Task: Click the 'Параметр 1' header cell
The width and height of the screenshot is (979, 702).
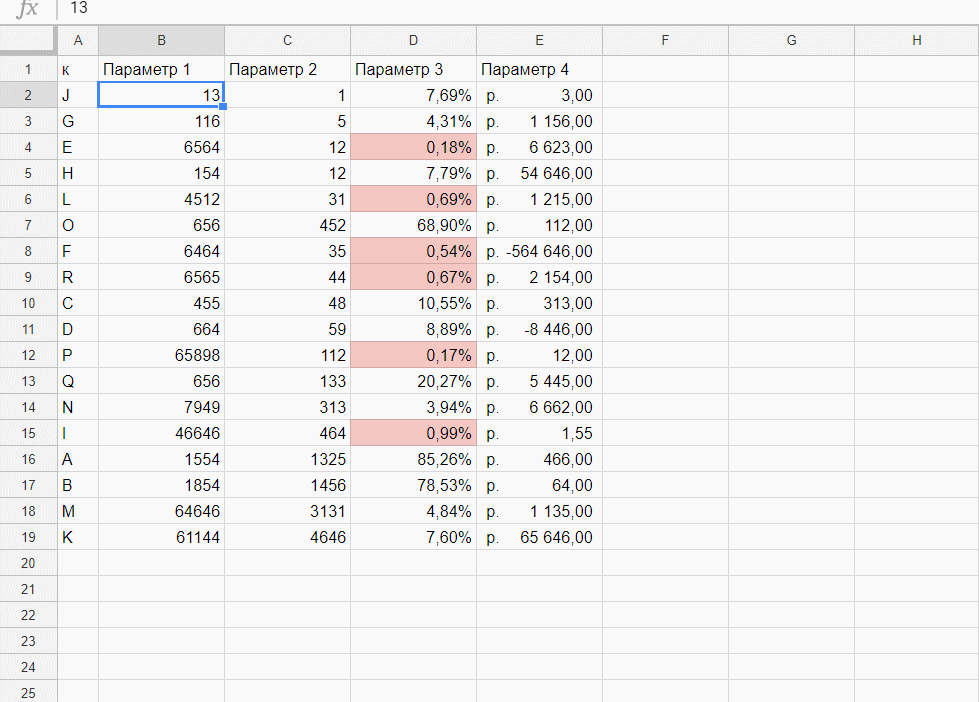Action: 161,69
